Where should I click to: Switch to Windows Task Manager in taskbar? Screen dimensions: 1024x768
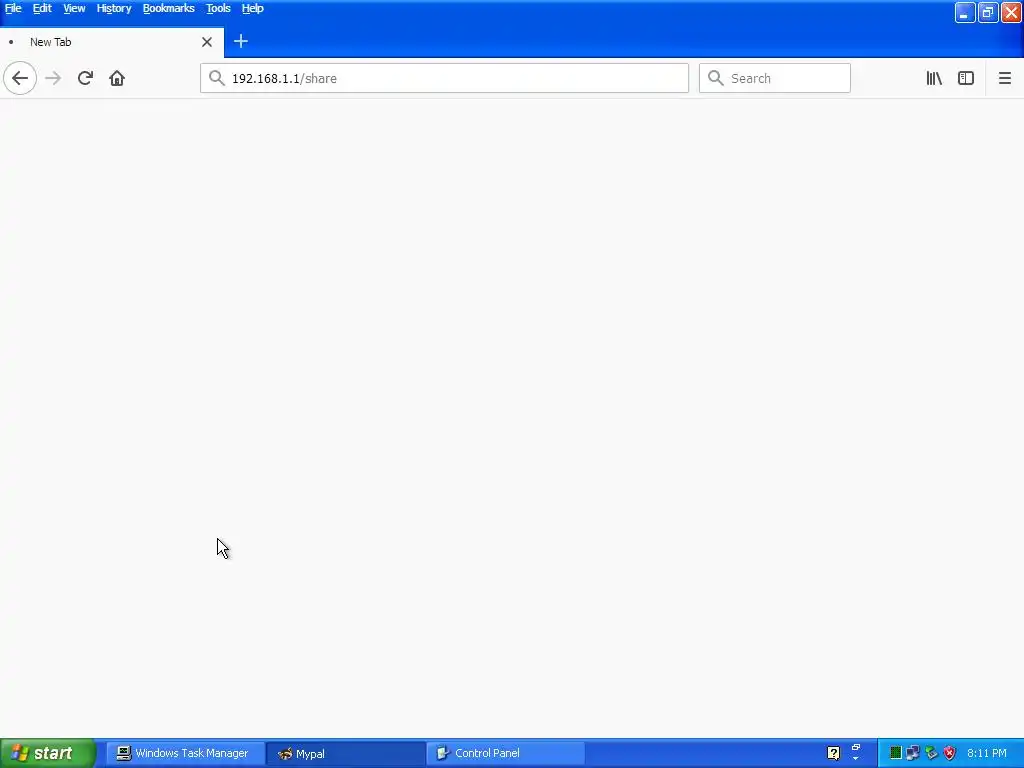pyautogui.click(x=185, y=754)
